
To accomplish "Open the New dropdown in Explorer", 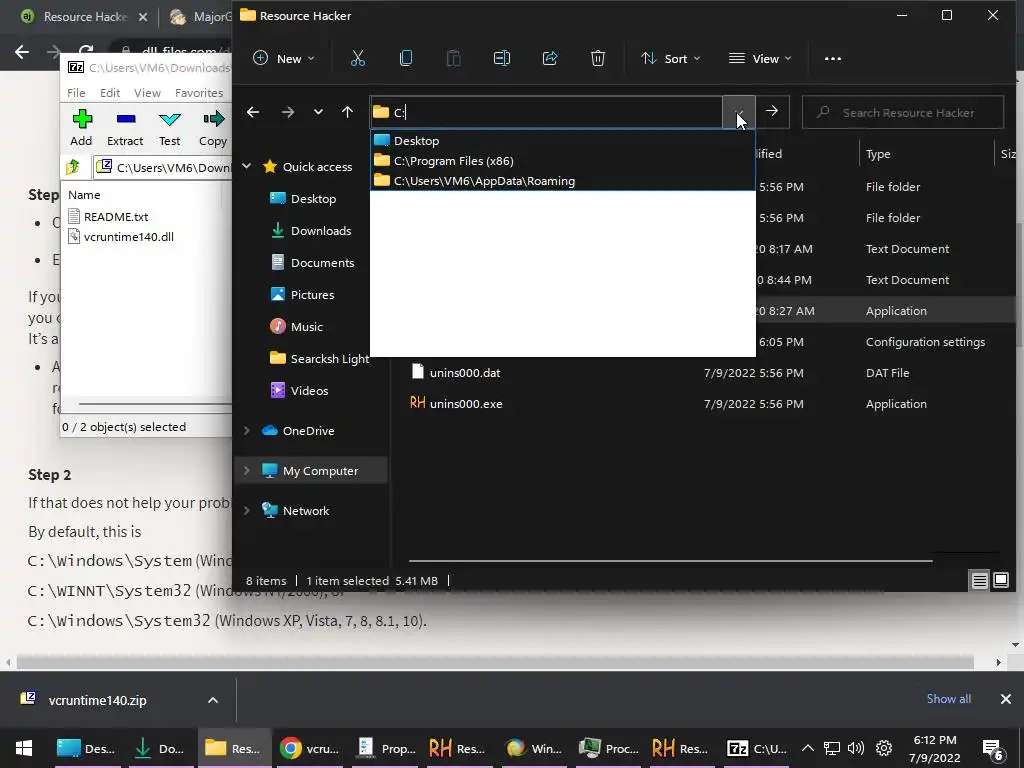I will [283, 59].
